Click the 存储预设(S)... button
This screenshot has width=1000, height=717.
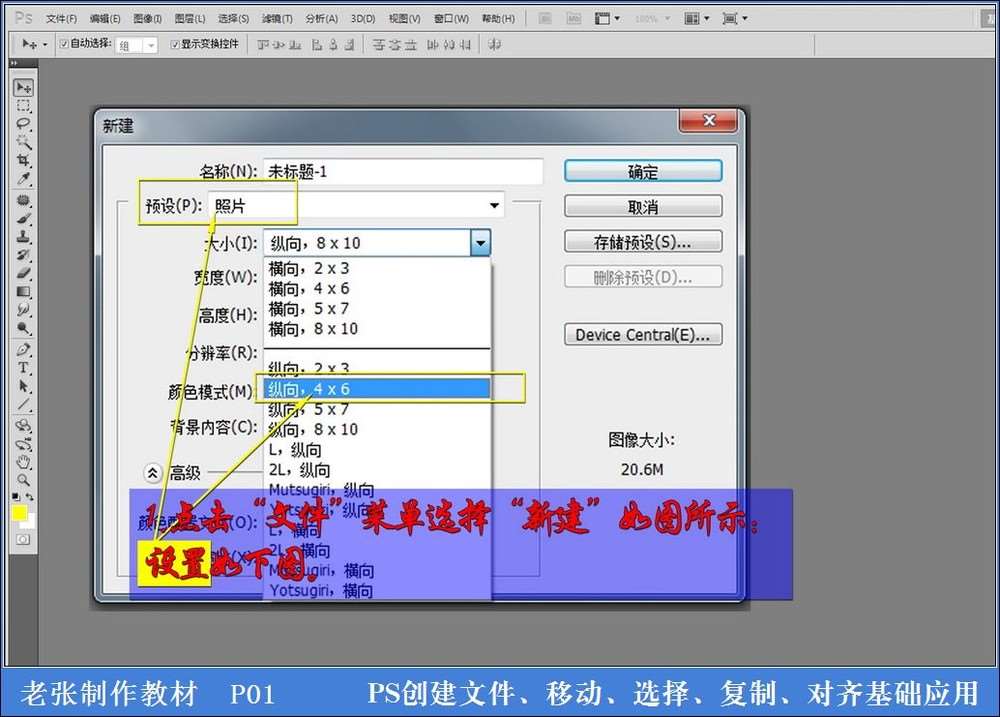(x=643, y=242)
